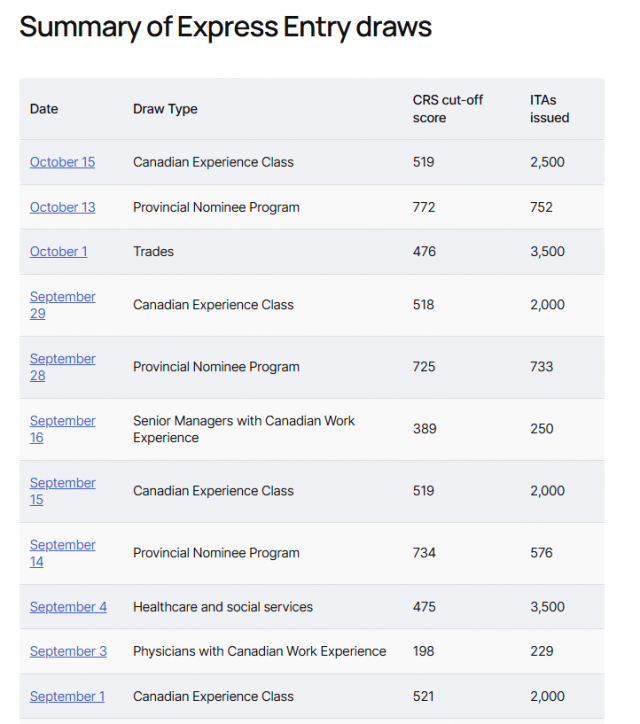This screenshot has height=724, width=640.
Task: Click Provincial Nominee Program in September 14 row
Action: 216,553
